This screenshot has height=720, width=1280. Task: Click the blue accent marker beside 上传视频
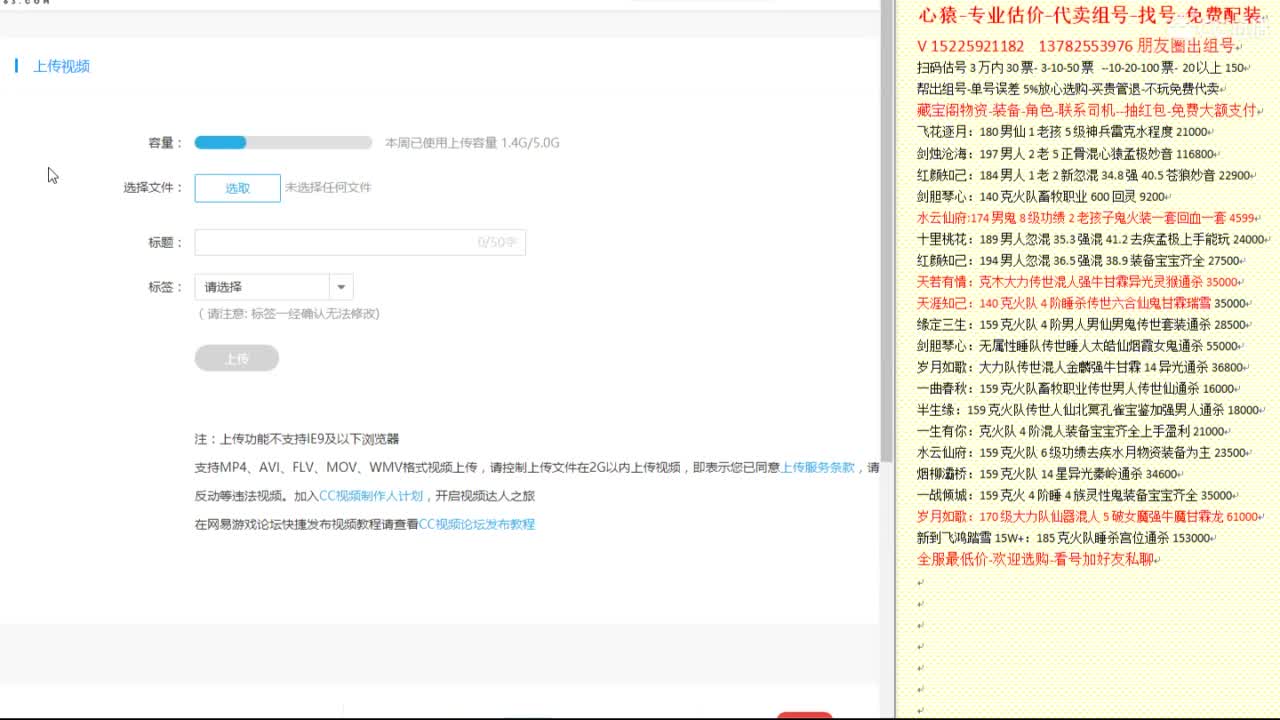[x=16, y=65]
